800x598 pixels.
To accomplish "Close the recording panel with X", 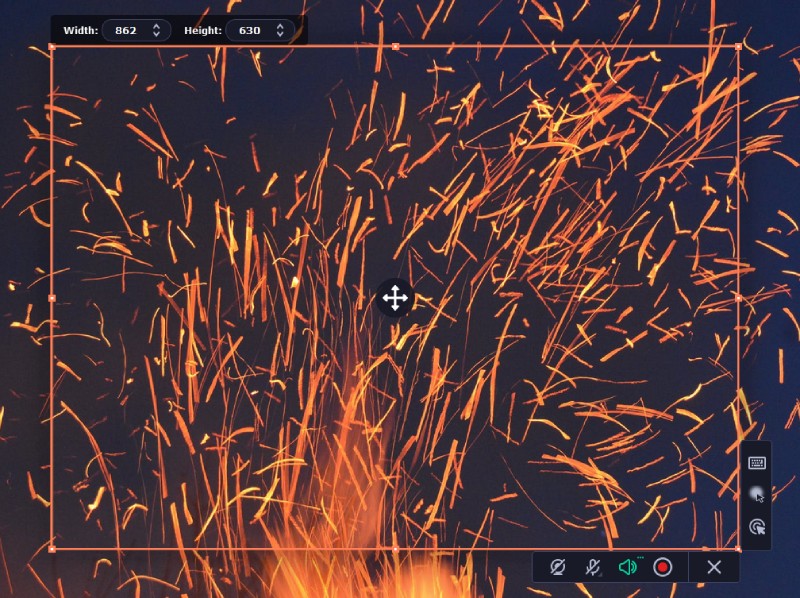I will 714,567.
